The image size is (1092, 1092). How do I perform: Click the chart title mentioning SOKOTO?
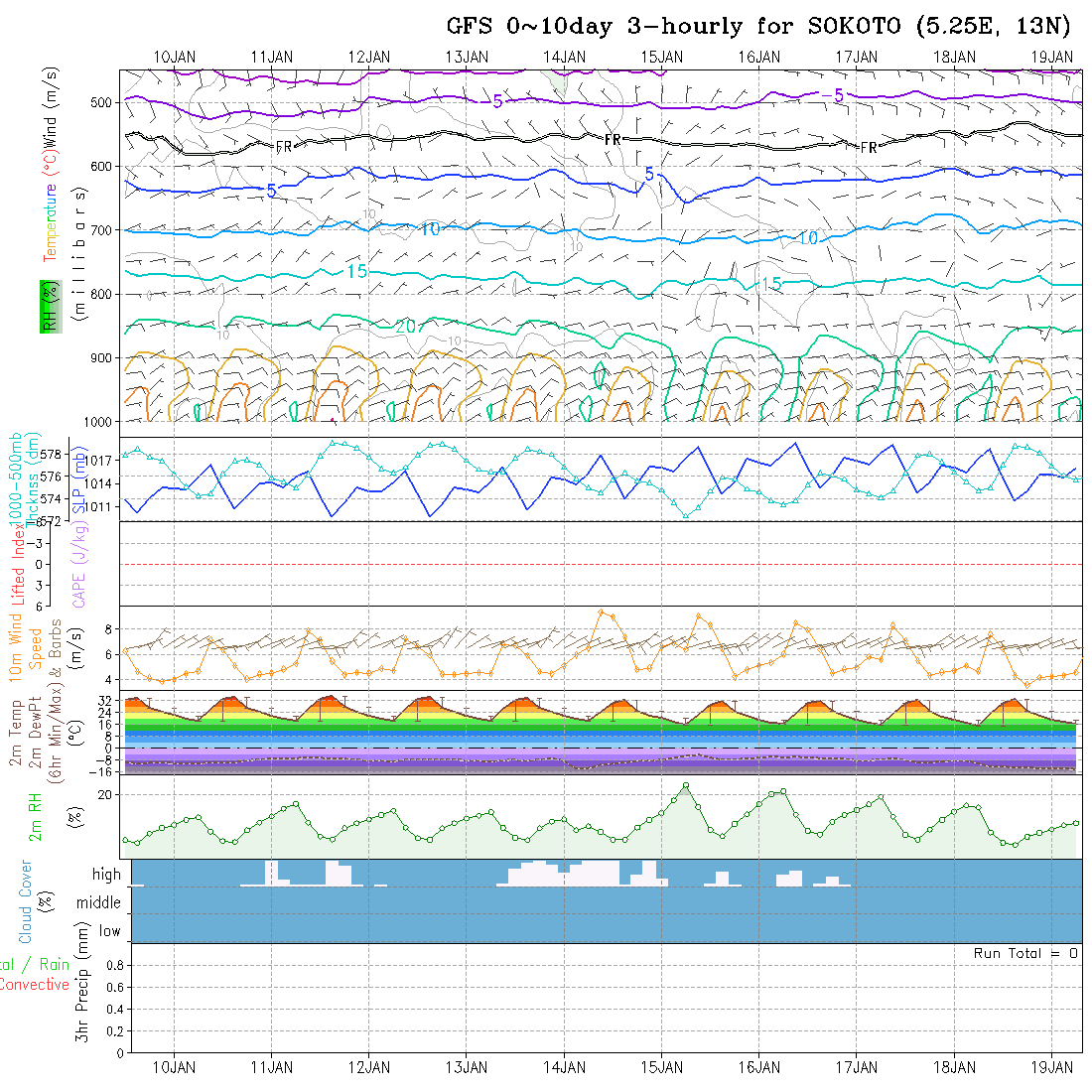coord(762,26)
